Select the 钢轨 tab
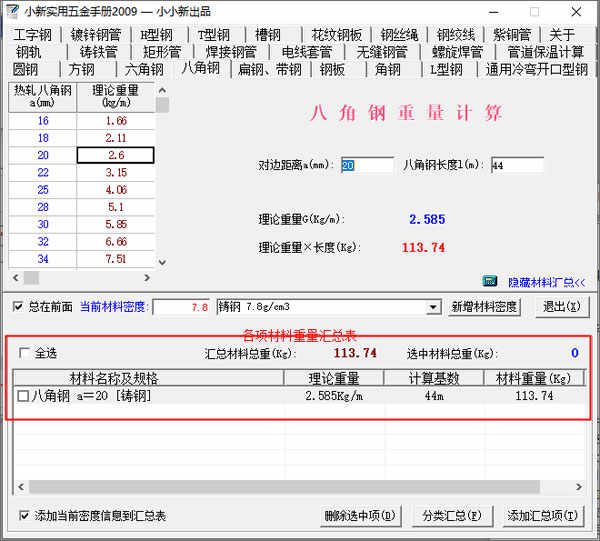The width and height of the screenshot is (600, 541). [29, 52]
